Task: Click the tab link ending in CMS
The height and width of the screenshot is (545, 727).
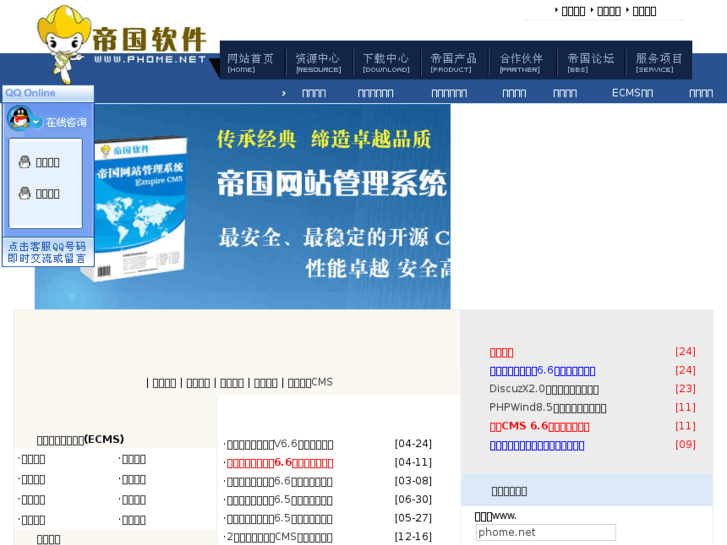Action: 310,382
